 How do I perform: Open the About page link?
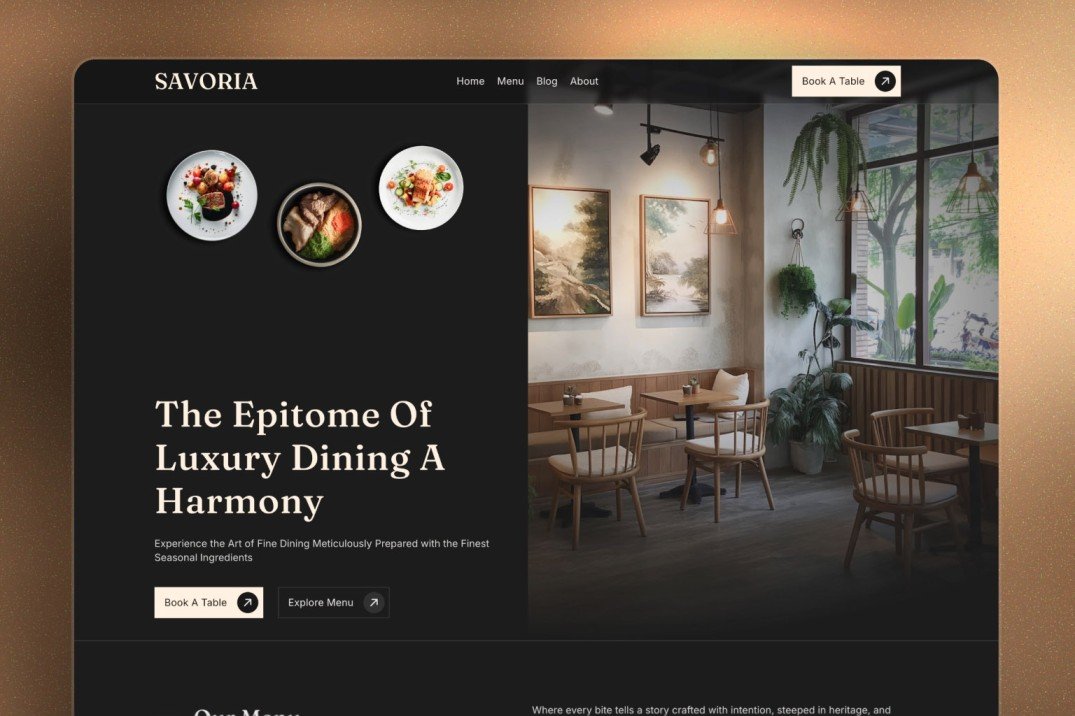pos(584,81)
